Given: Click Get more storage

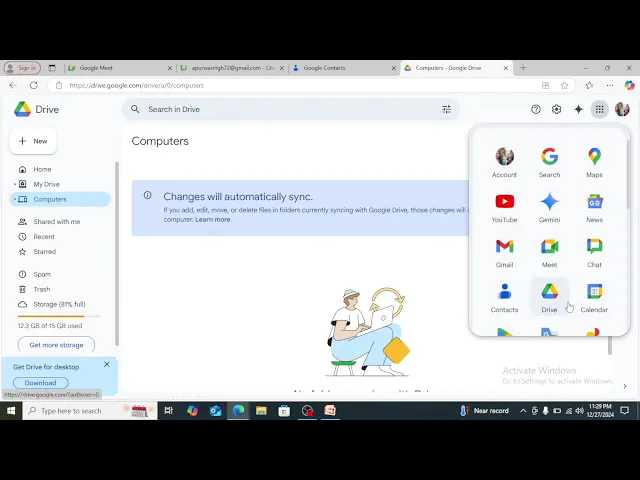Looking at the screenshot, I should [56, 345].
